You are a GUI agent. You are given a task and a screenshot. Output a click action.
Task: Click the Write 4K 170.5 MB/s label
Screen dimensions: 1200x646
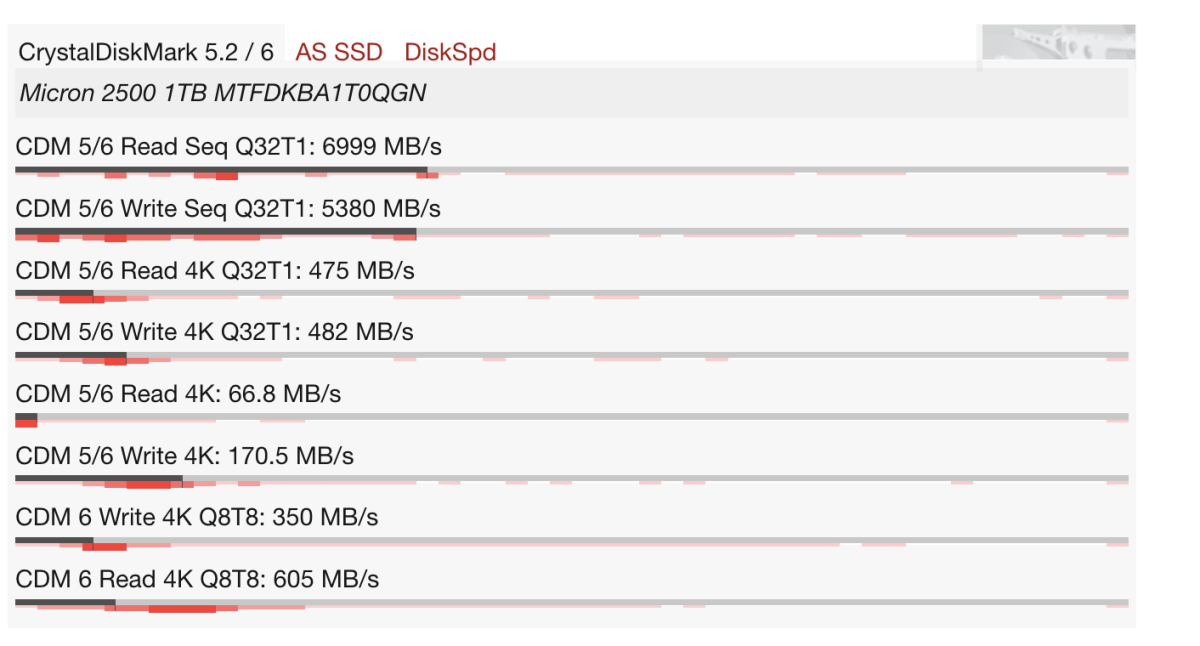click(x=185, y=456)
